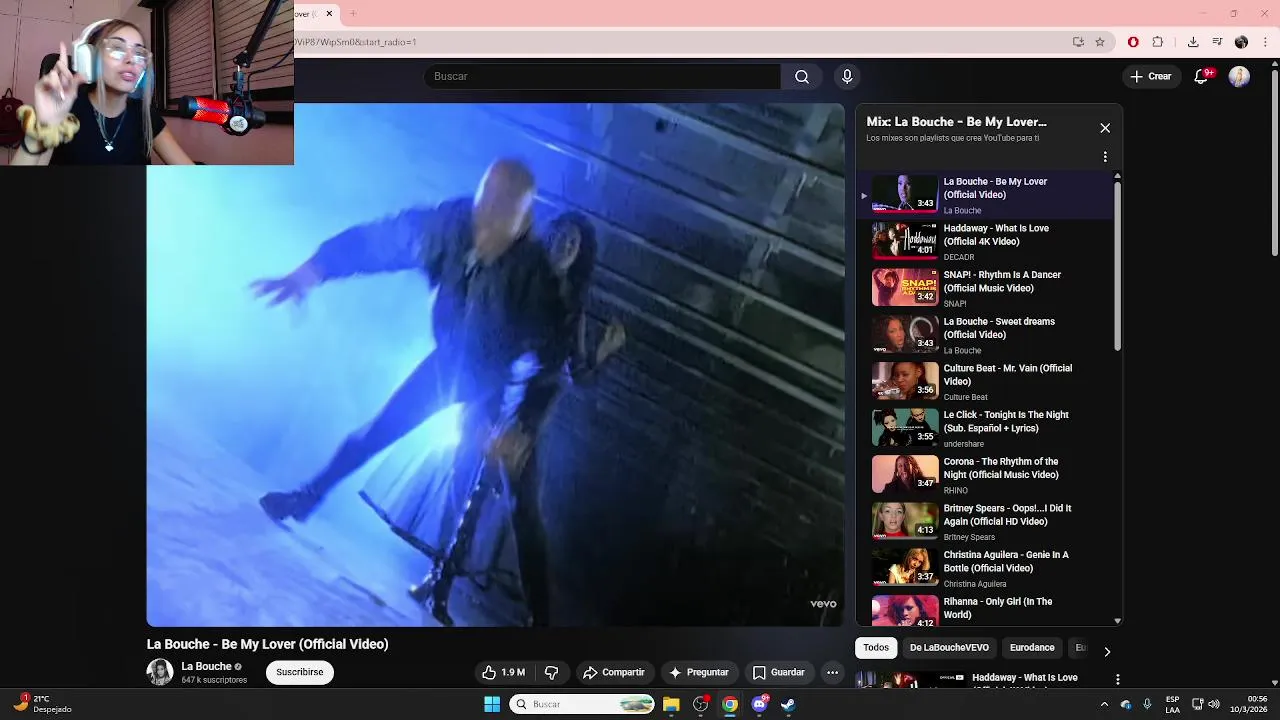
Task: Click the browser address bar
Action: pyautogui.click(x=680, y=42)
